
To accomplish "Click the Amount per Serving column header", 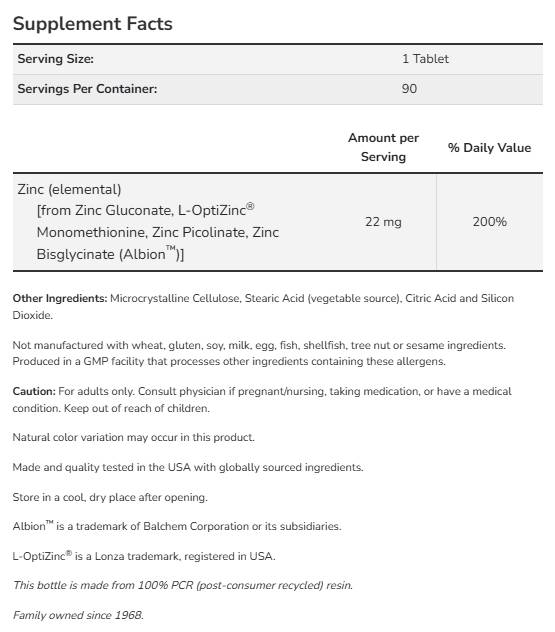I will click(x=383, y=147).
